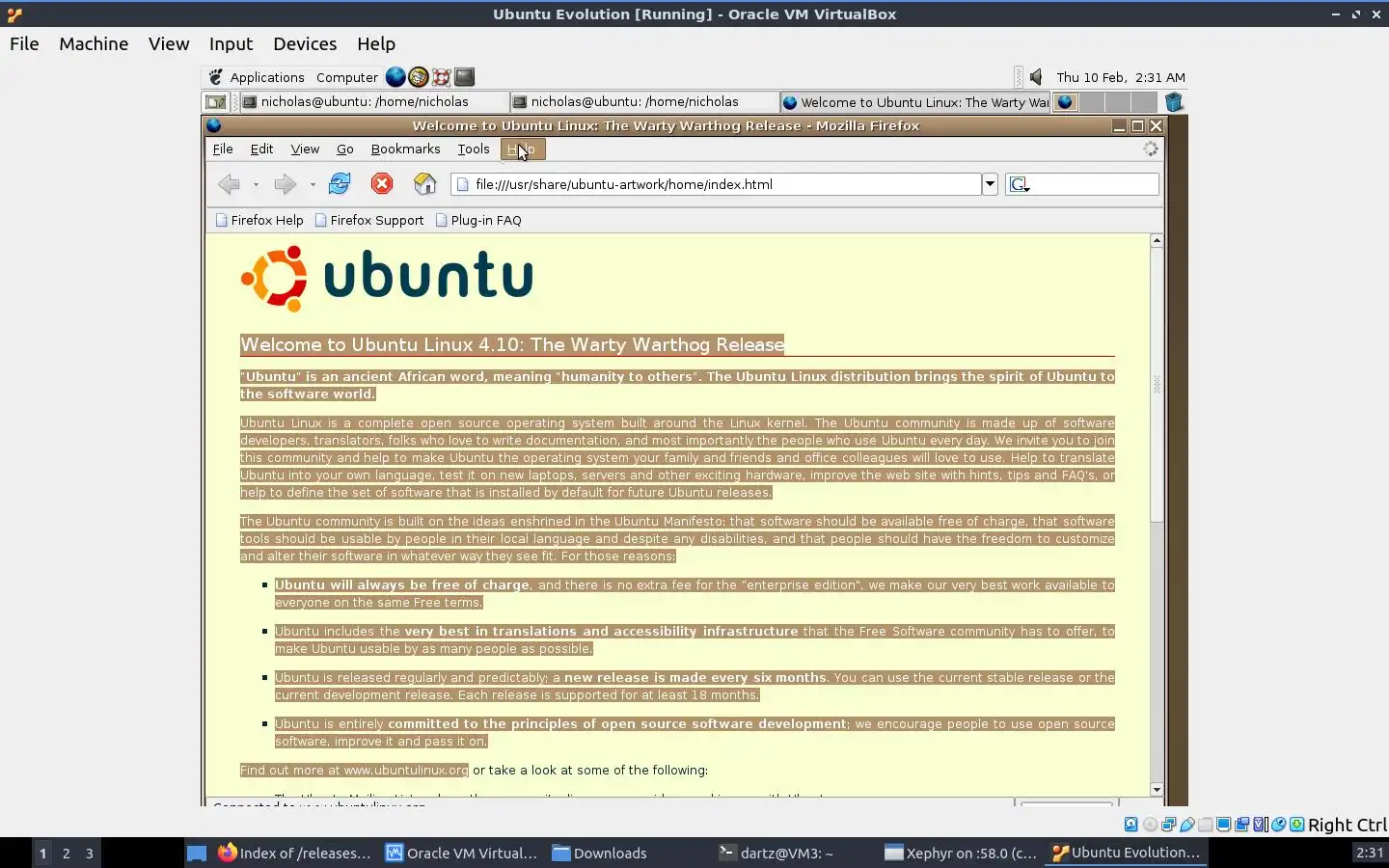Viewport: 1389px width, 868px height.
Task: Click the host taskbar show-desktop icon
Action: pos(197,853)
